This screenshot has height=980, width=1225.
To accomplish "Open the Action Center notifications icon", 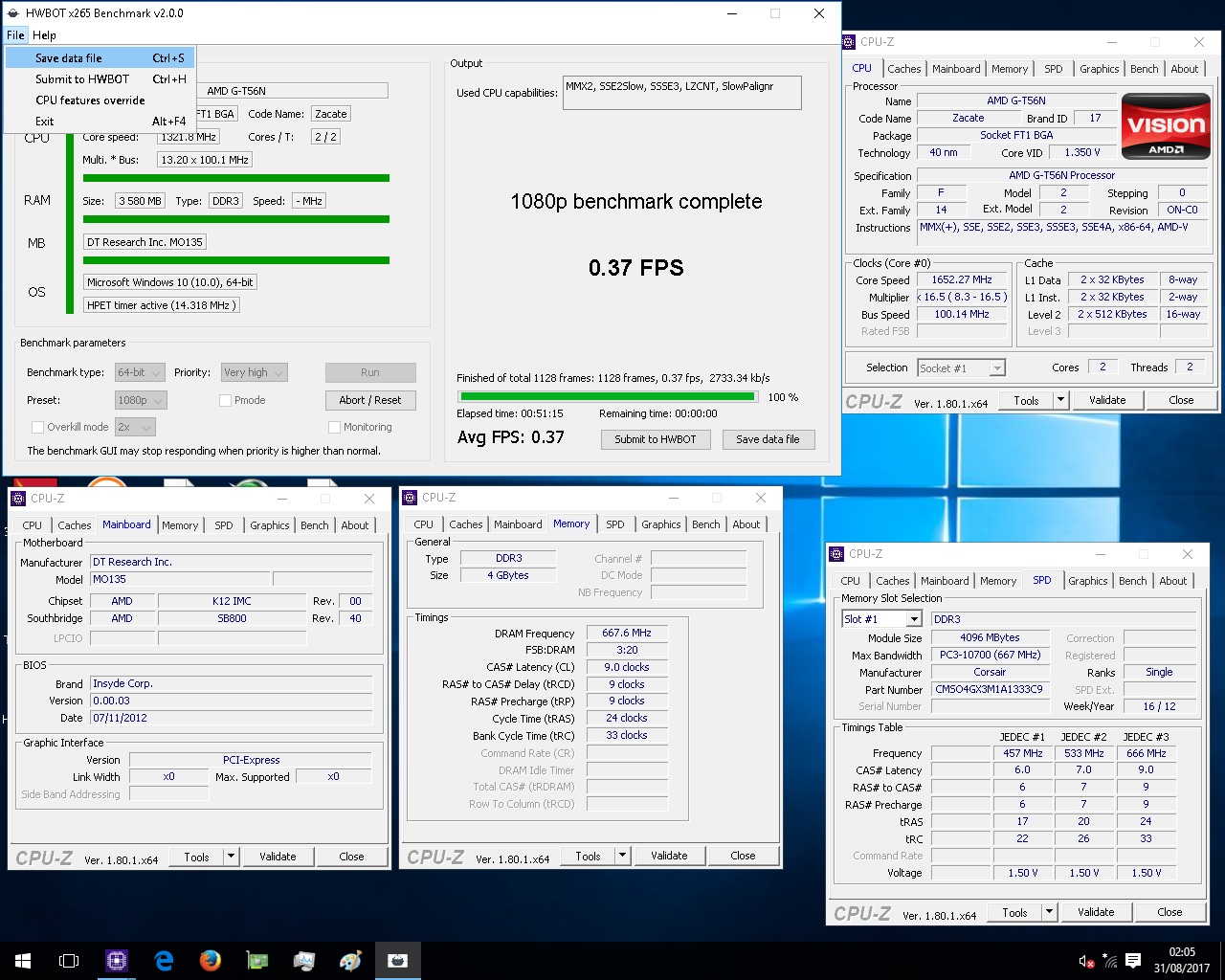I will coord(1133,961).
